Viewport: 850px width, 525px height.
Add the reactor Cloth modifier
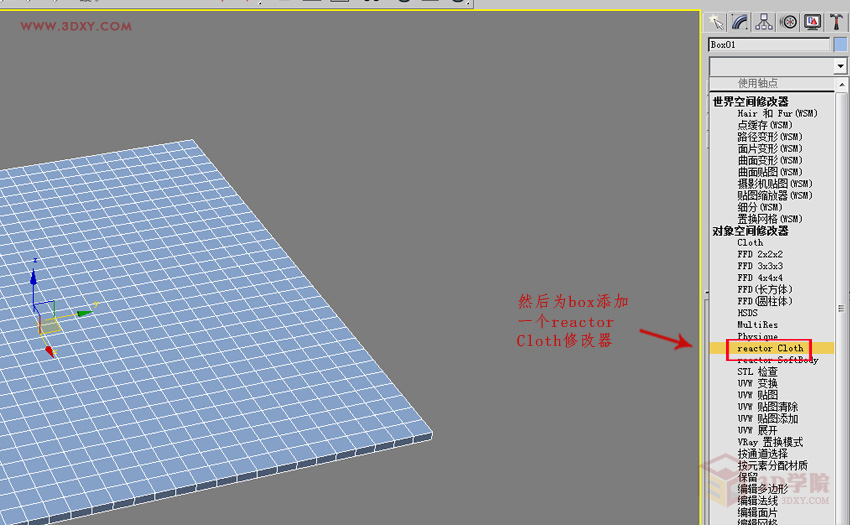(x=770, y=348)
